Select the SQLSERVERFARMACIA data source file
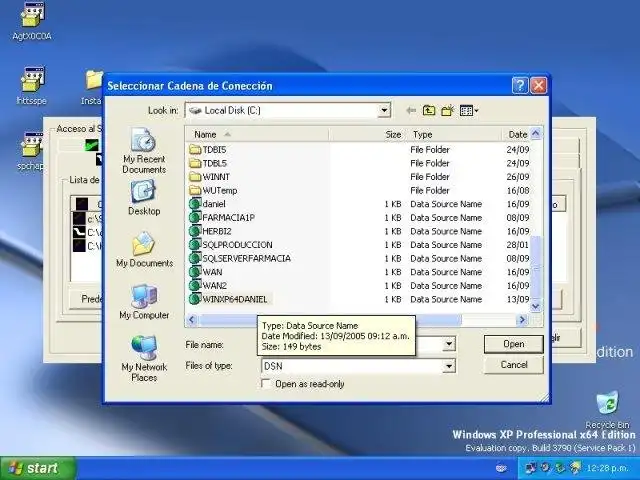 240,258
